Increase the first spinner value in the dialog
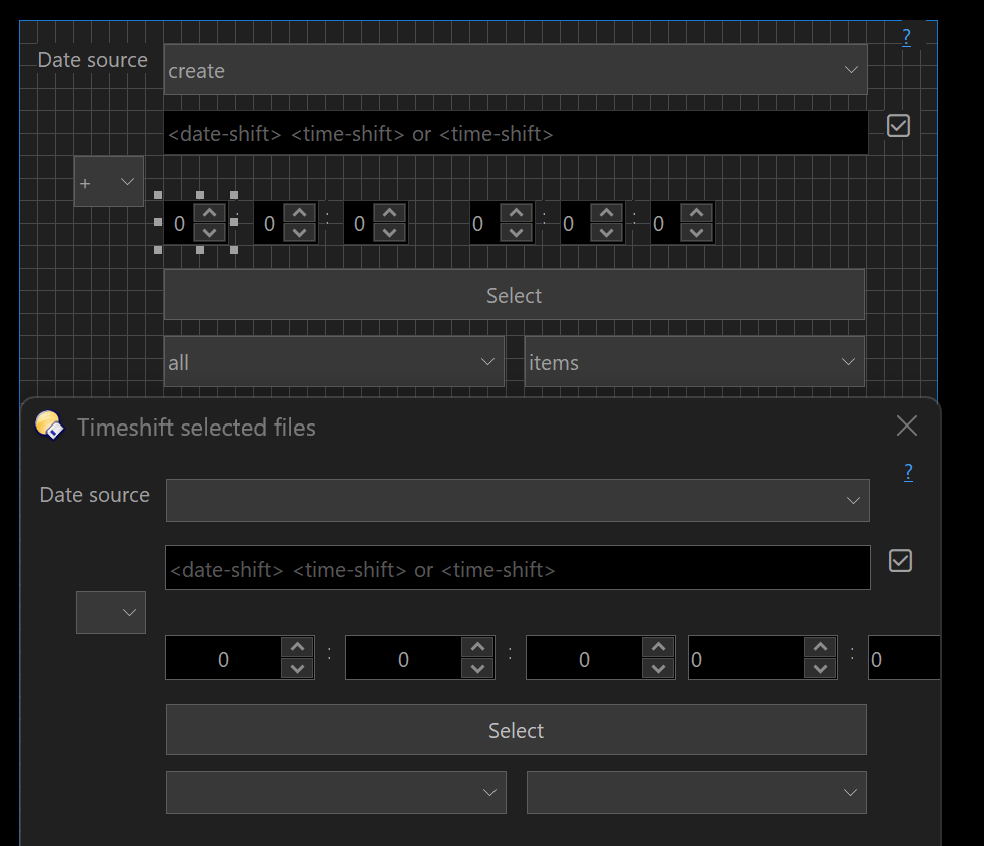 297,647
